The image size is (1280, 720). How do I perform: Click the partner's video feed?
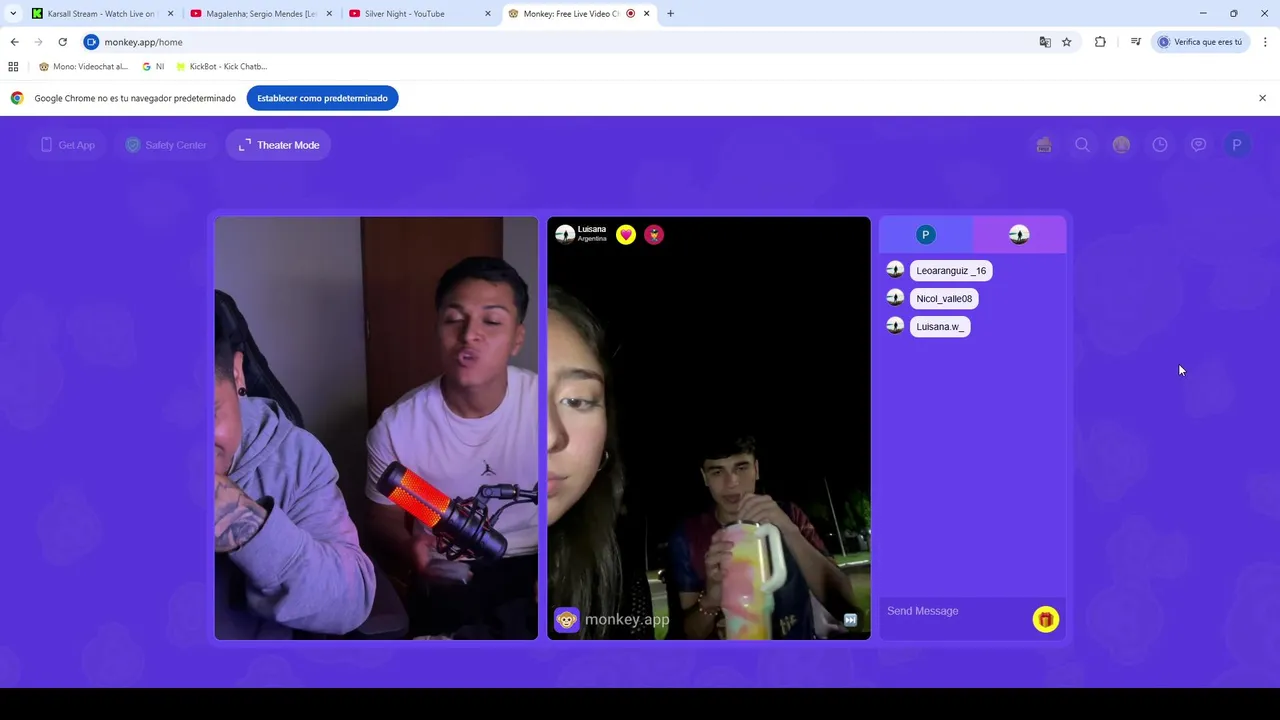click(709, 428)
